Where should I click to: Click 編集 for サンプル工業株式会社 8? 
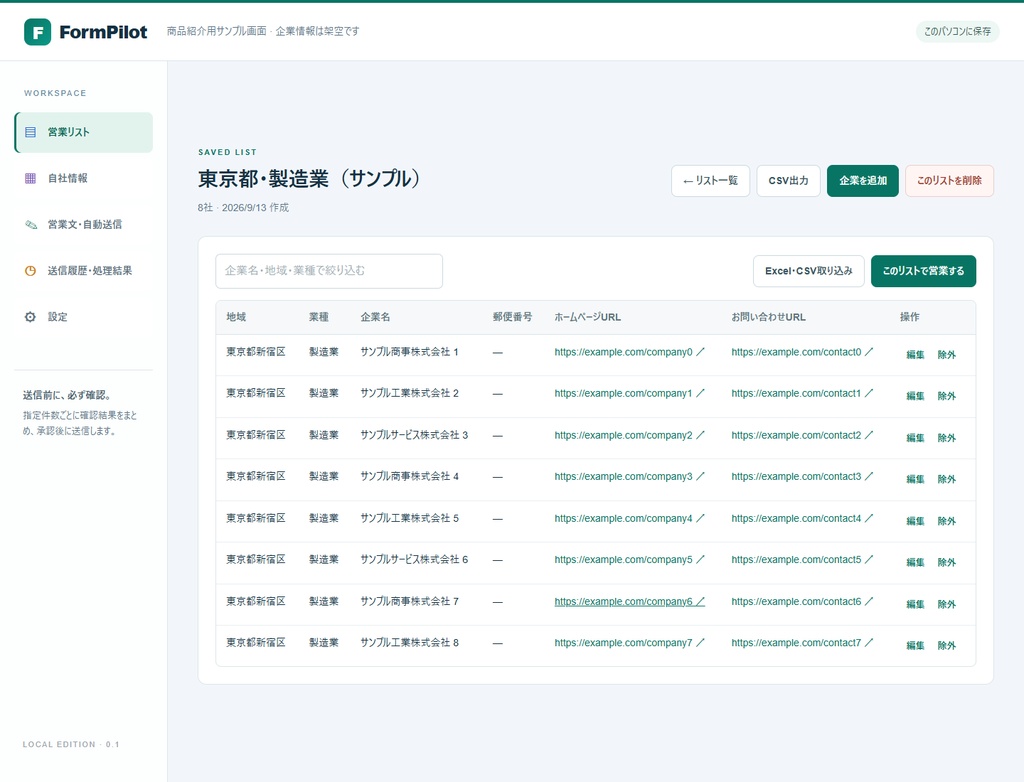pos(915,645)
